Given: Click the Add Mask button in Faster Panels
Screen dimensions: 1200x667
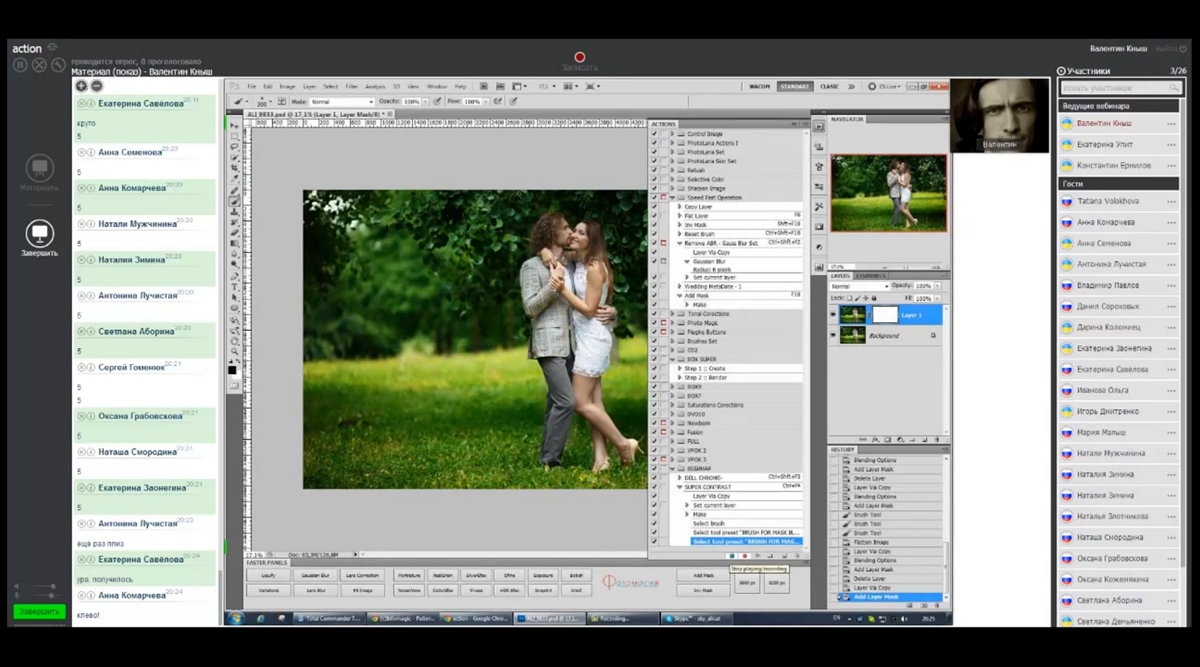Looking at the screenshot, I should tap(703, 575).
